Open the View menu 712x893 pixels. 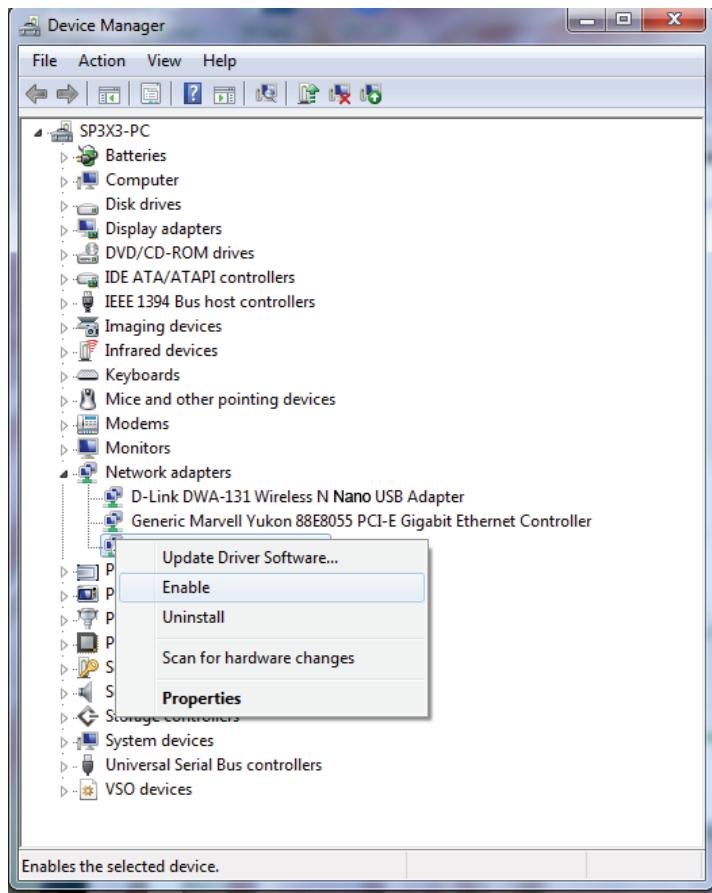coord(164,60)
